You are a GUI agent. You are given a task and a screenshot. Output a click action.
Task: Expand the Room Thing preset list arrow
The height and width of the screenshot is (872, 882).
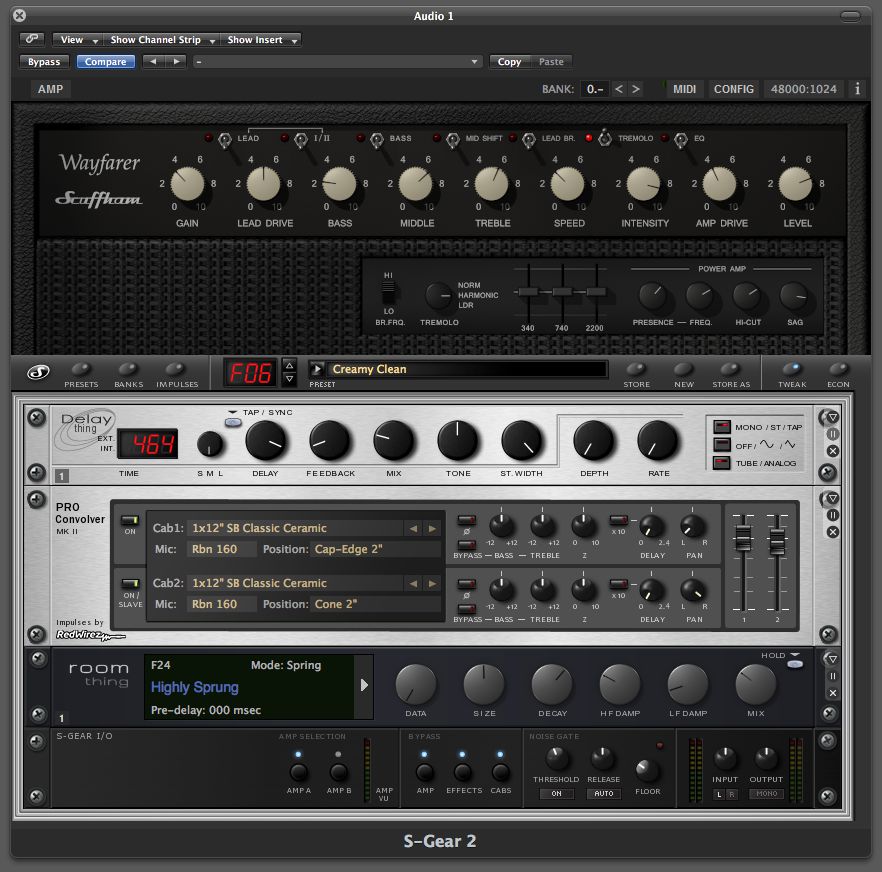point(364,685)
